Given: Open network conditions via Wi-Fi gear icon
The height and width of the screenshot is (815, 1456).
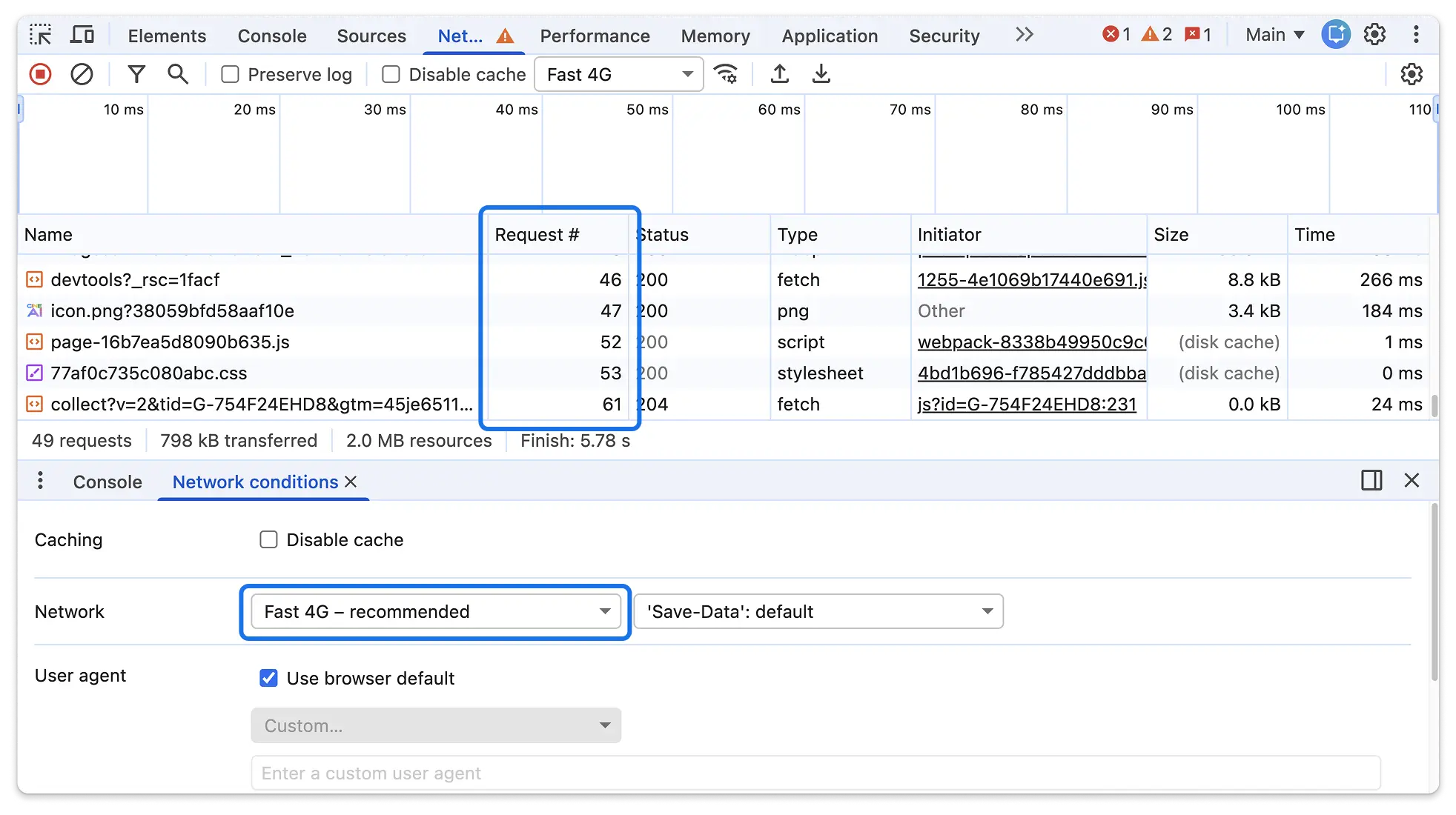Looking at the screenshot, I should pyautogui.click(x=726, y=74).
